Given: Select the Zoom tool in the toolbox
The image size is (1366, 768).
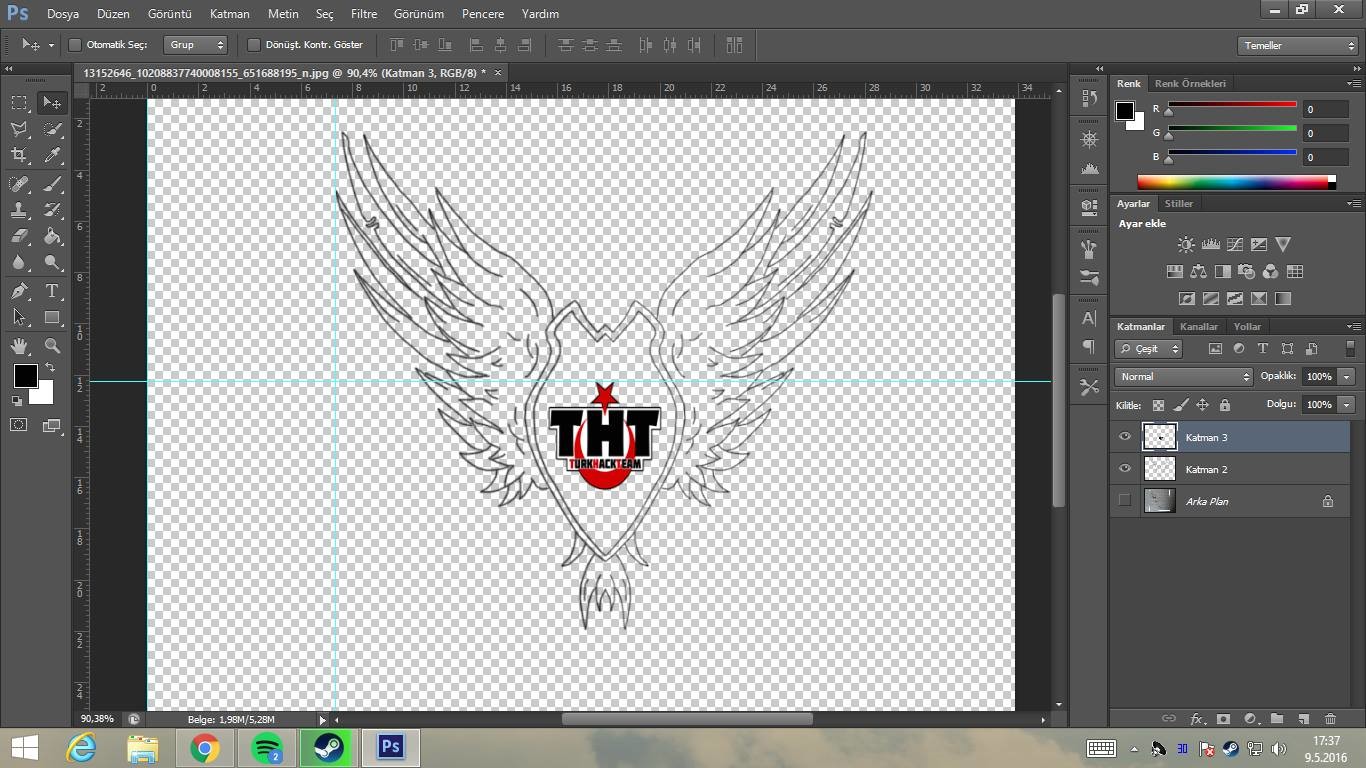Looking at the screenshot, I should click(x=52, y=346).
